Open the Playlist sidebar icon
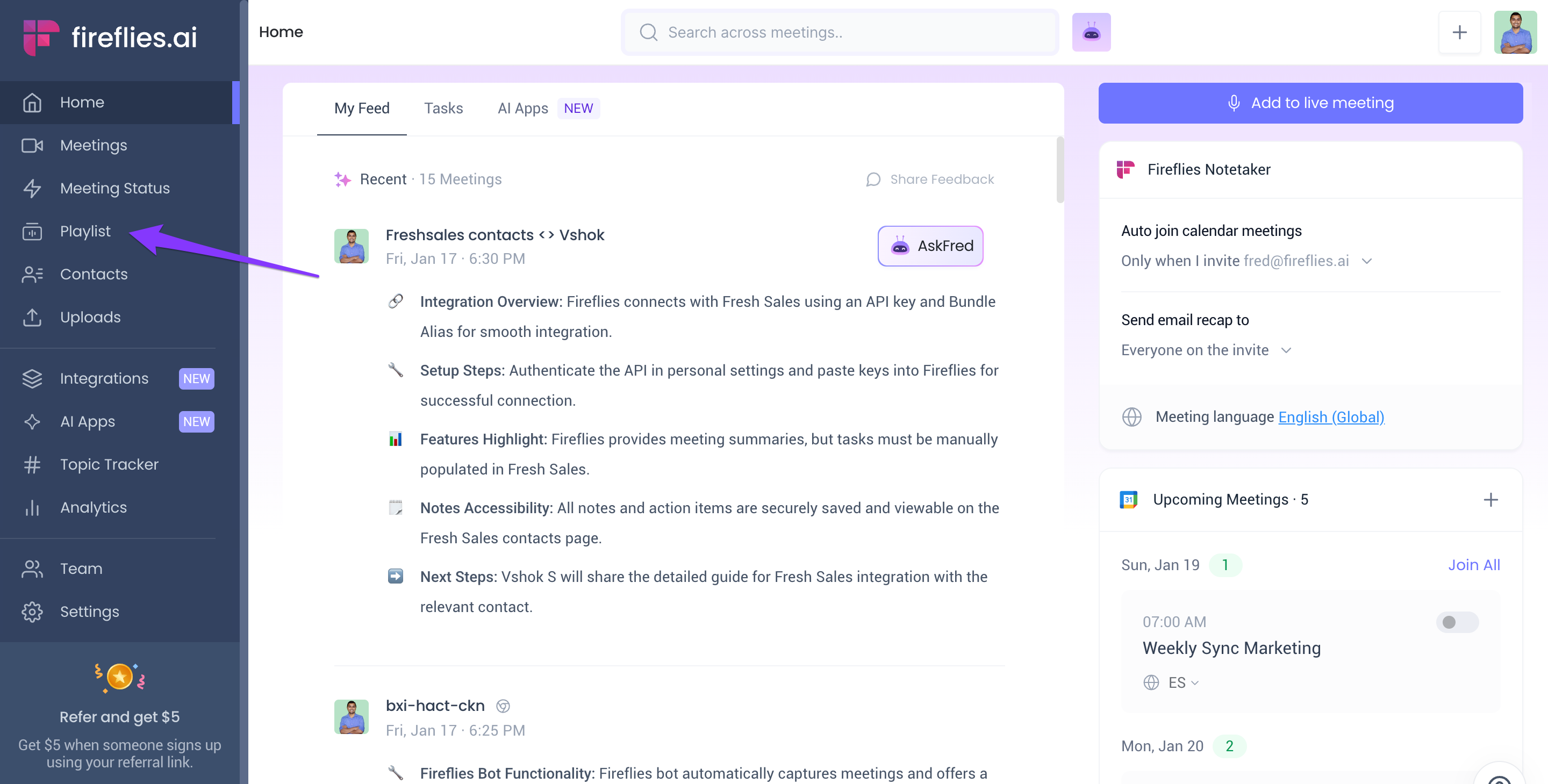 (x=32, y=231)
